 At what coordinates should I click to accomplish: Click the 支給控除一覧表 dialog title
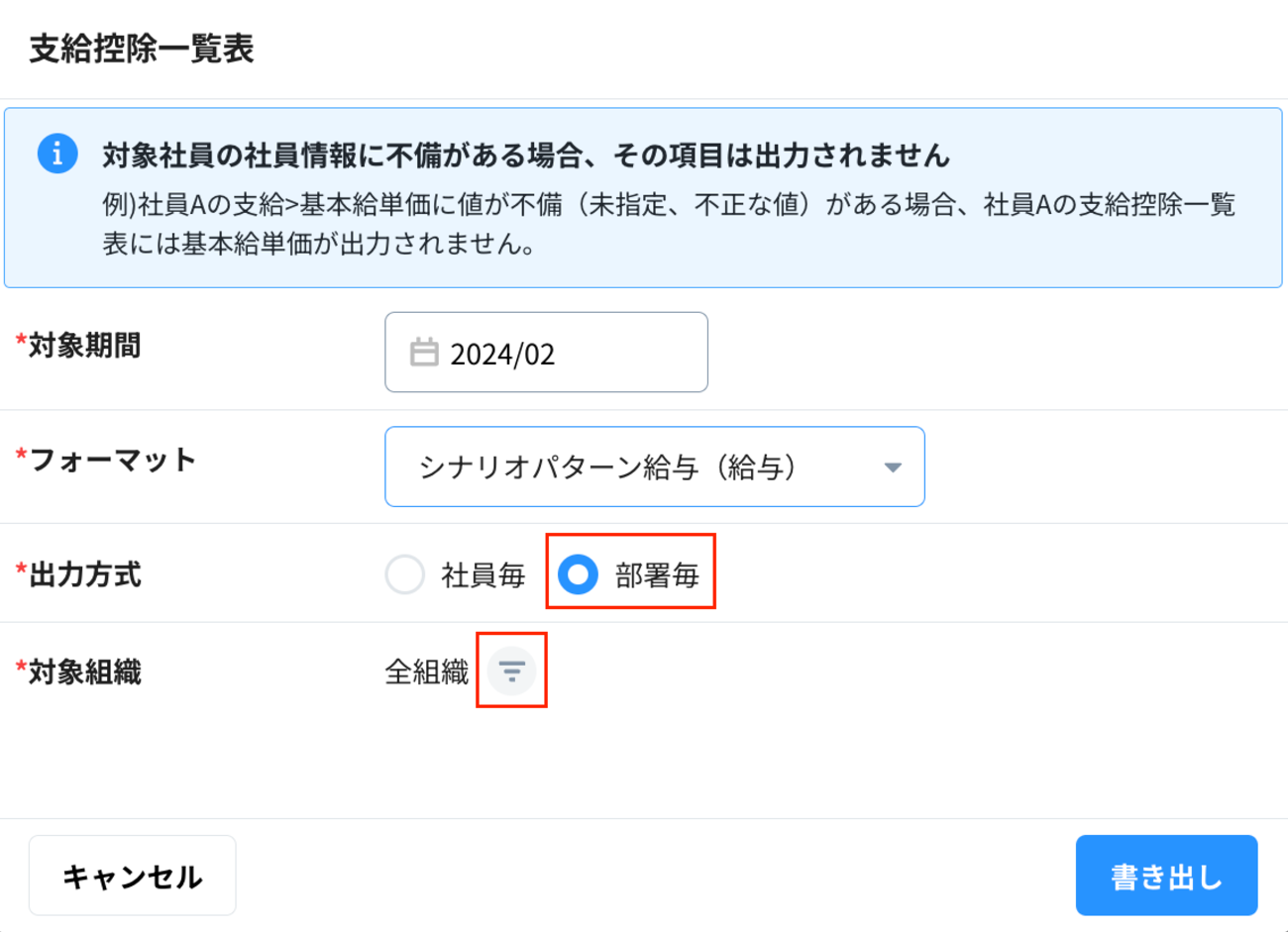[x=142, y=49]
